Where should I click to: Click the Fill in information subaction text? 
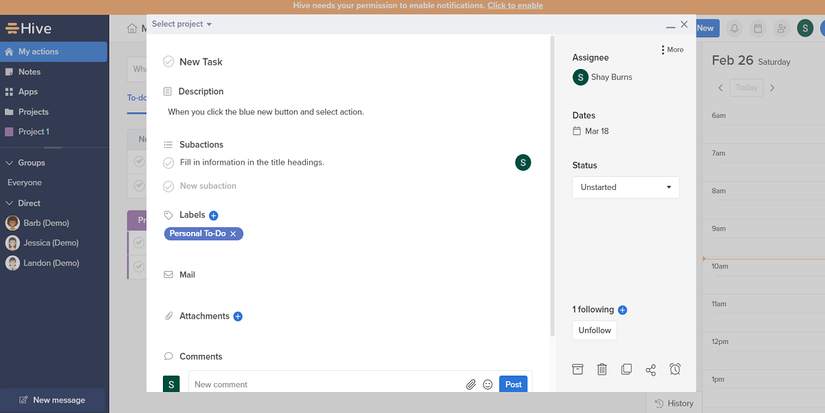(x=252, y=163)
